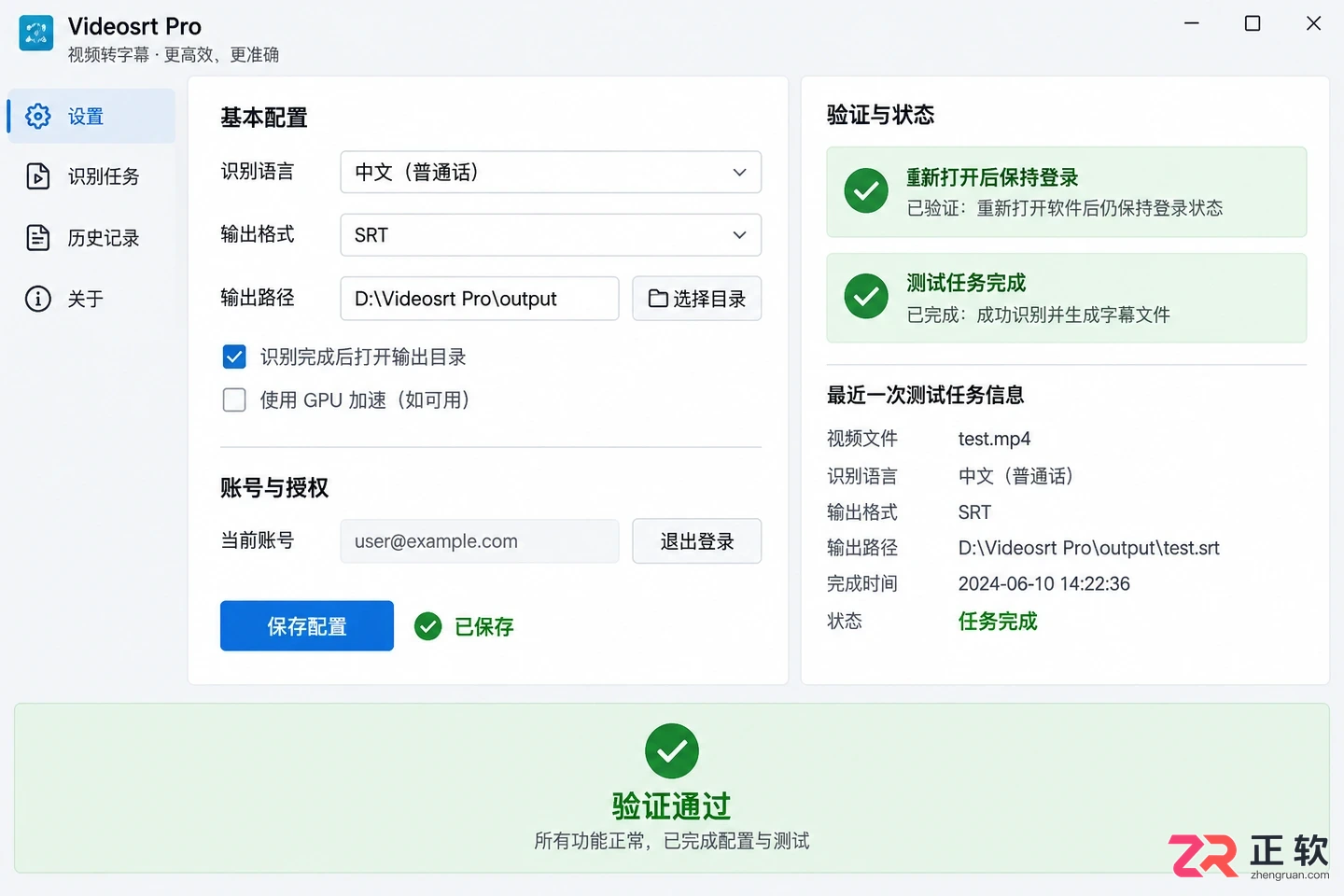Click the green check icon beside 重新打开后保持登录

click(x=866, y=190)
